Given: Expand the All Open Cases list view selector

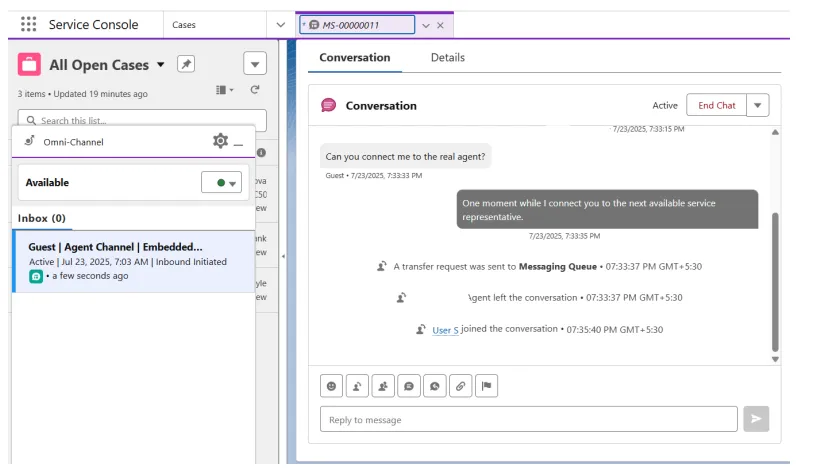Looking at the screenshot, I should 161,65.
